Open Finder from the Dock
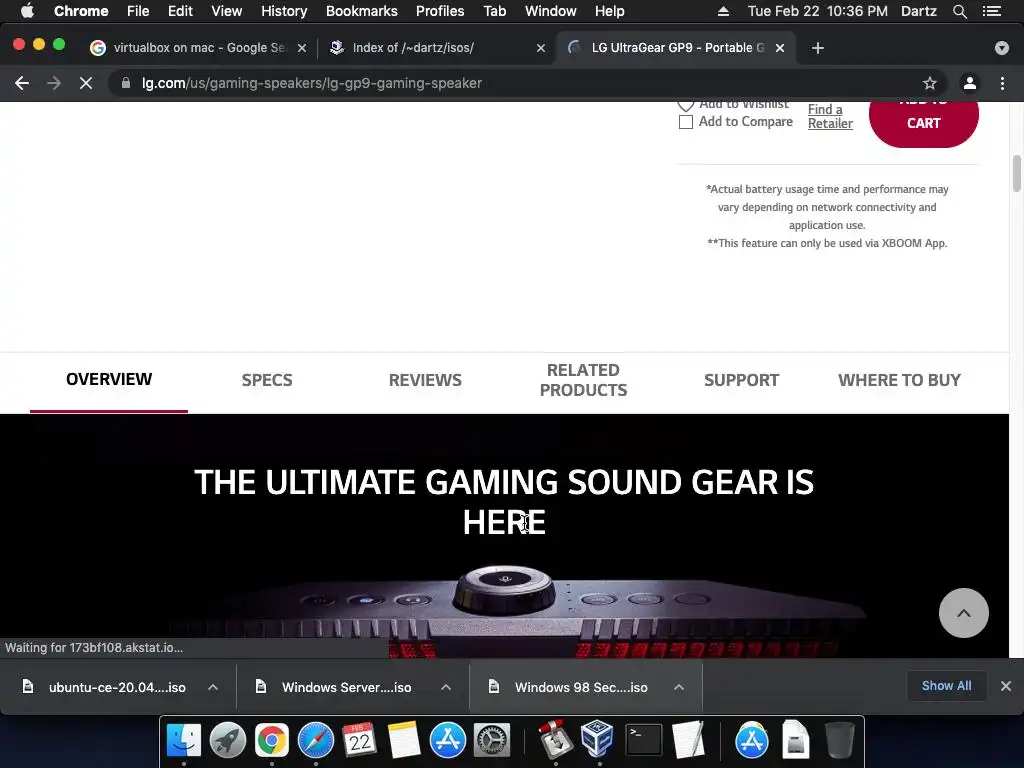 click(184, 740)
